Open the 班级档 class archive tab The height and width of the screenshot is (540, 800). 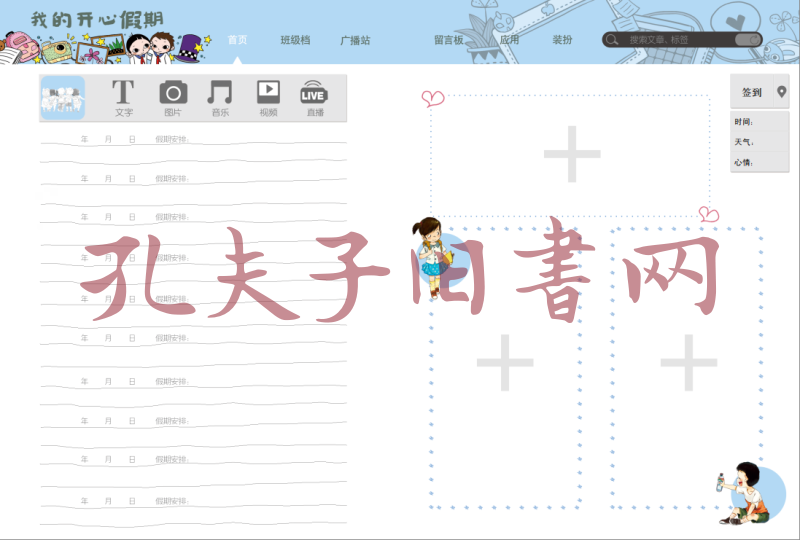[295, 40]
